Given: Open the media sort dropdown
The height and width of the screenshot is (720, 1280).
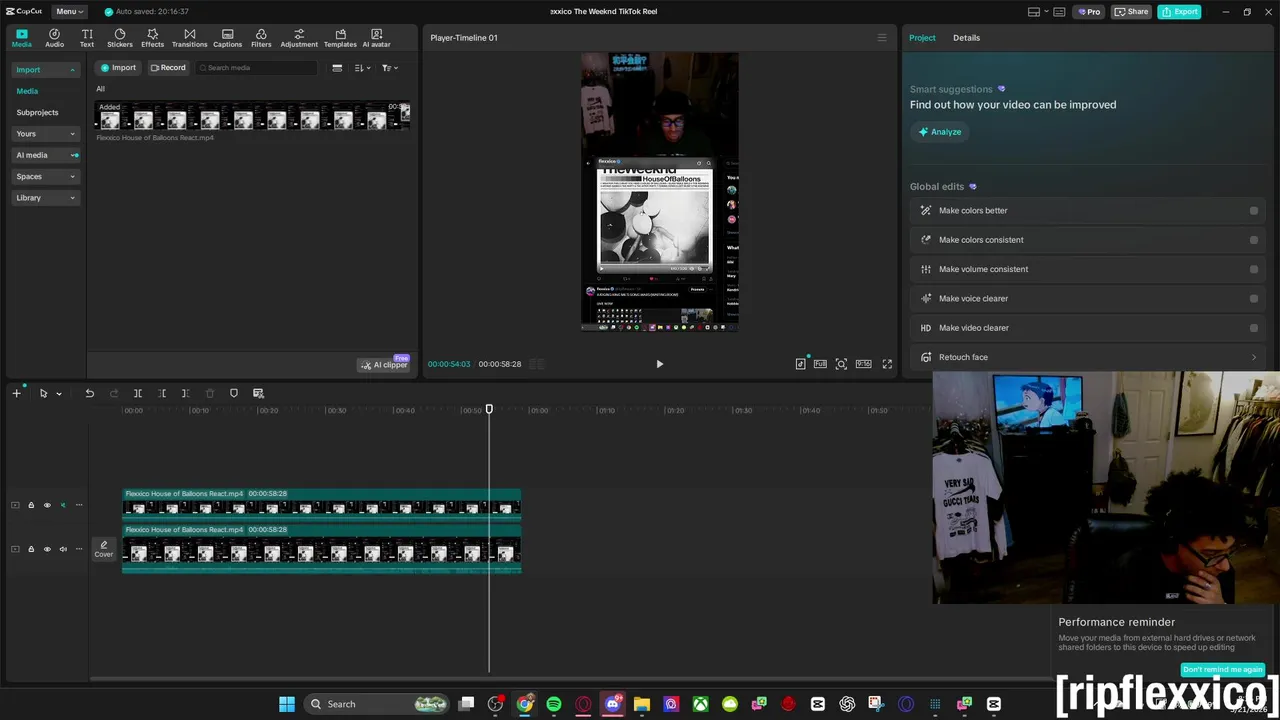Looking at the screenshot, I should [363, 68].
